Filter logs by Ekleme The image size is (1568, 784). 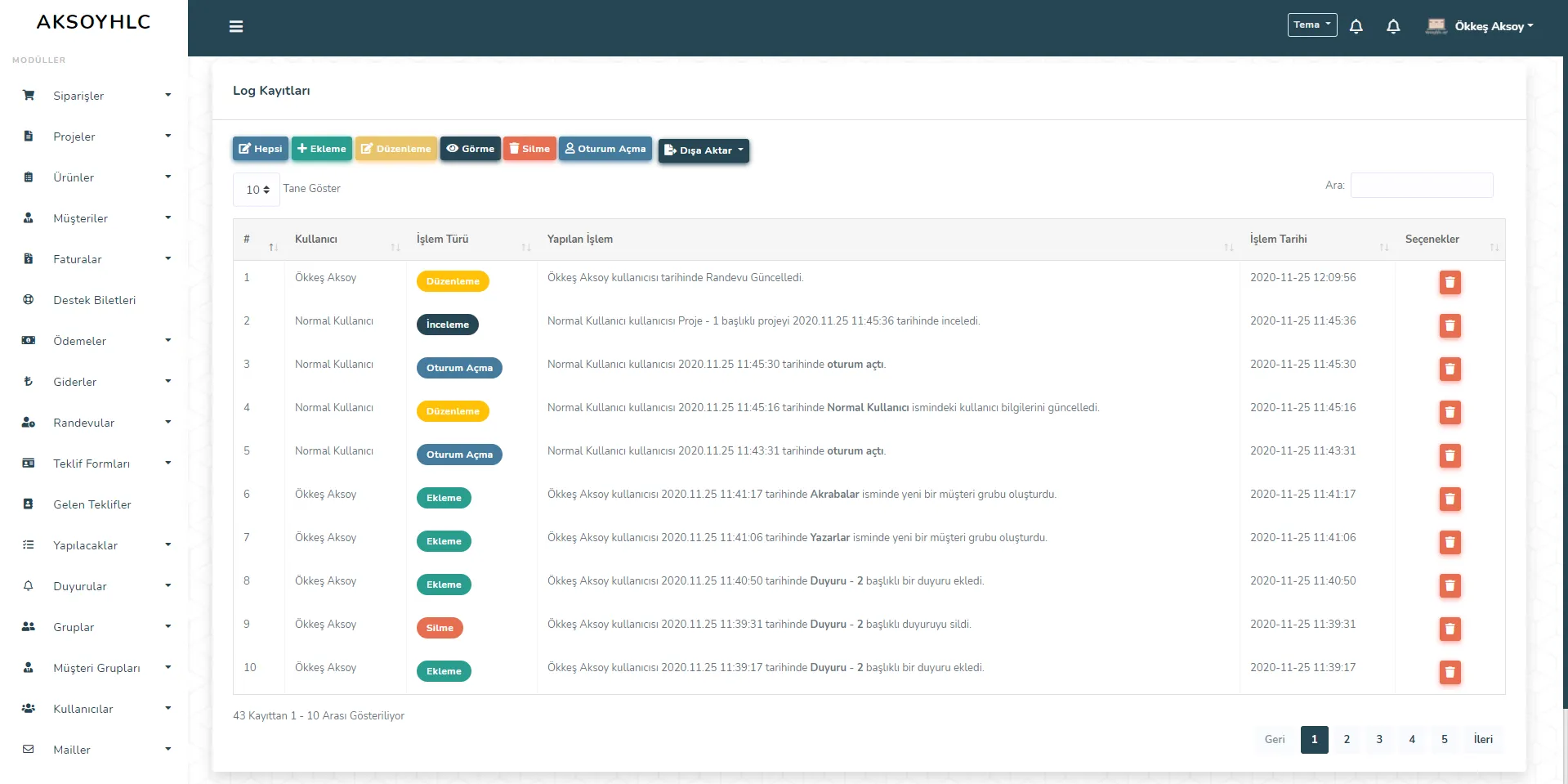322,149
